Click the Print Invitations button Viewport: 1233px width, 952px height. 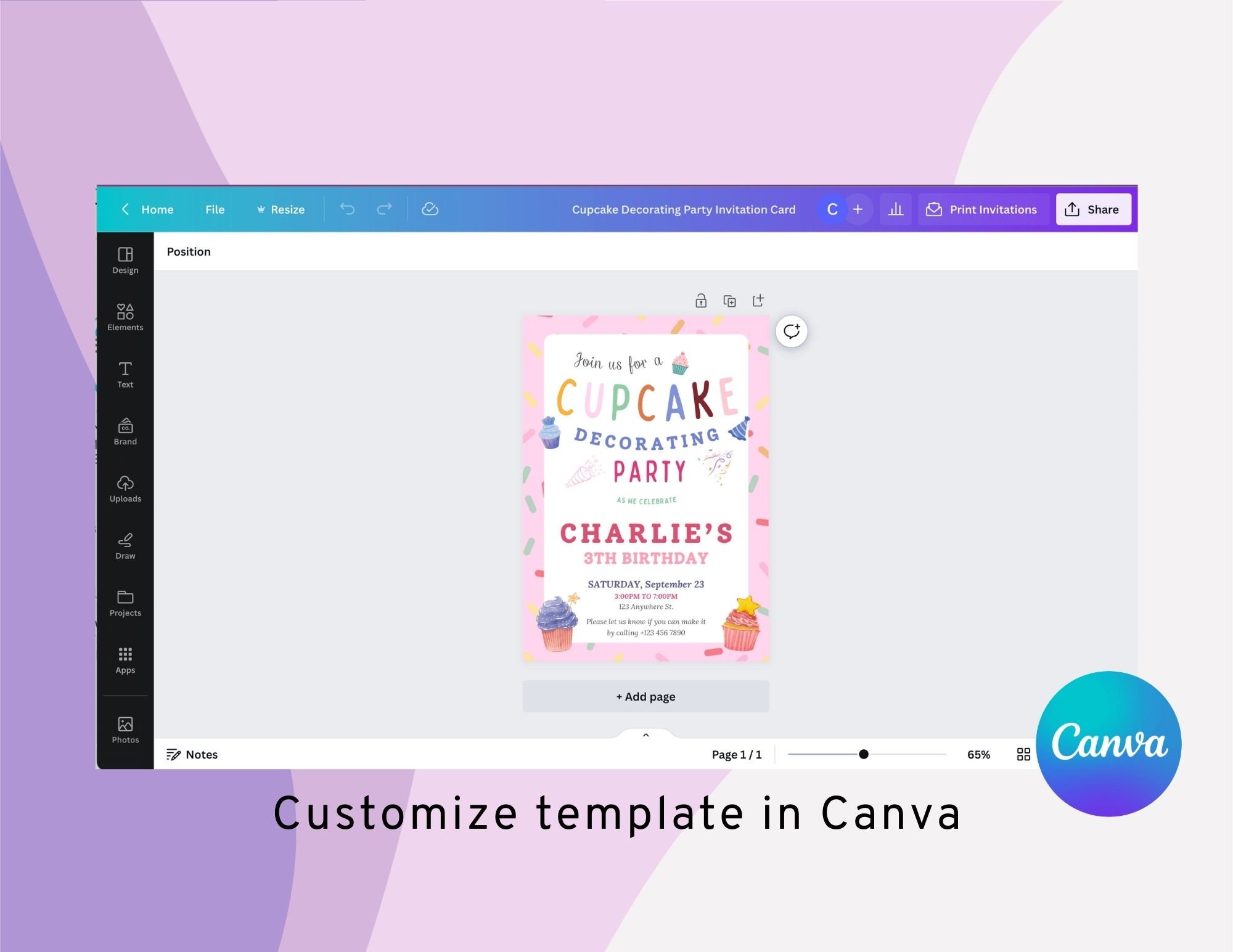click(983, 210)
